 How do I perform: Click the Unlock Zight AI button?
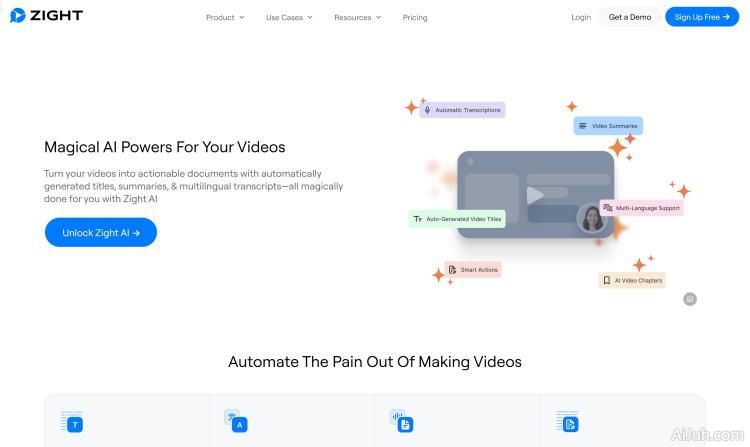point(101,233)
